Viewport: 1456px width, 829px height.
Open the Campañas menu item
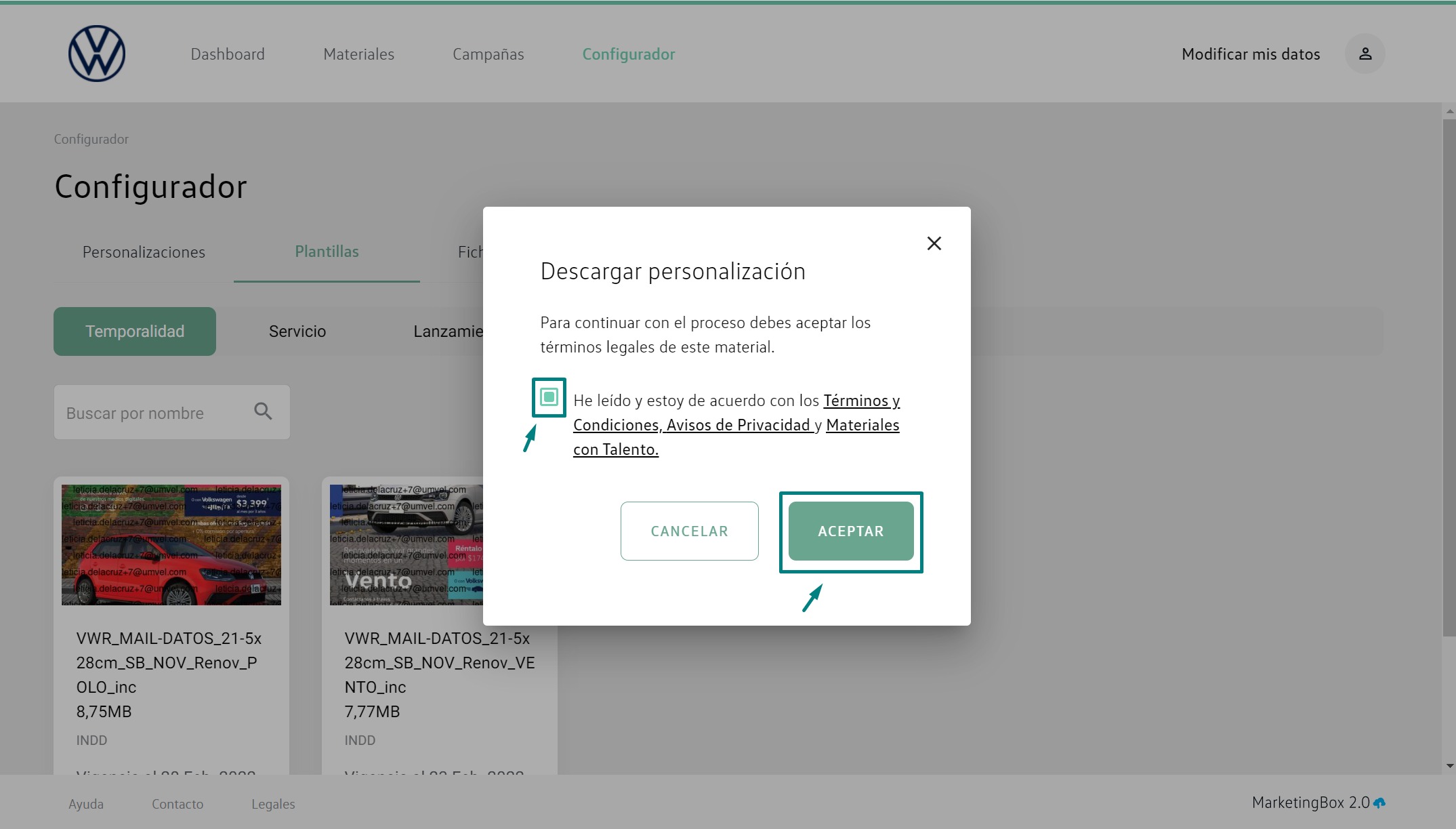click(x=488, y=54)
